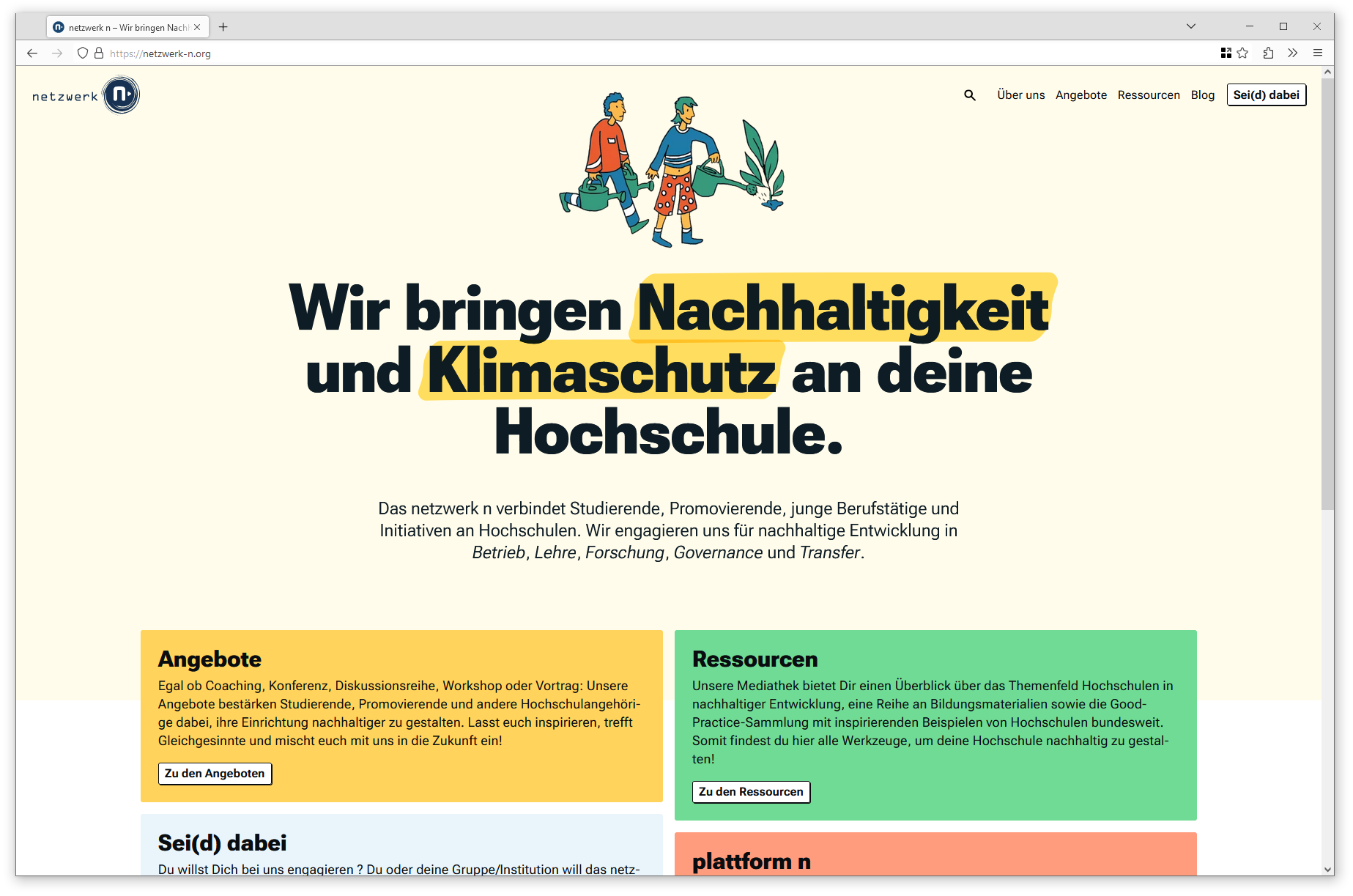Click the Angebote card heading
The width and height of the screenshot is (1353, 896).
pos(210,659)
